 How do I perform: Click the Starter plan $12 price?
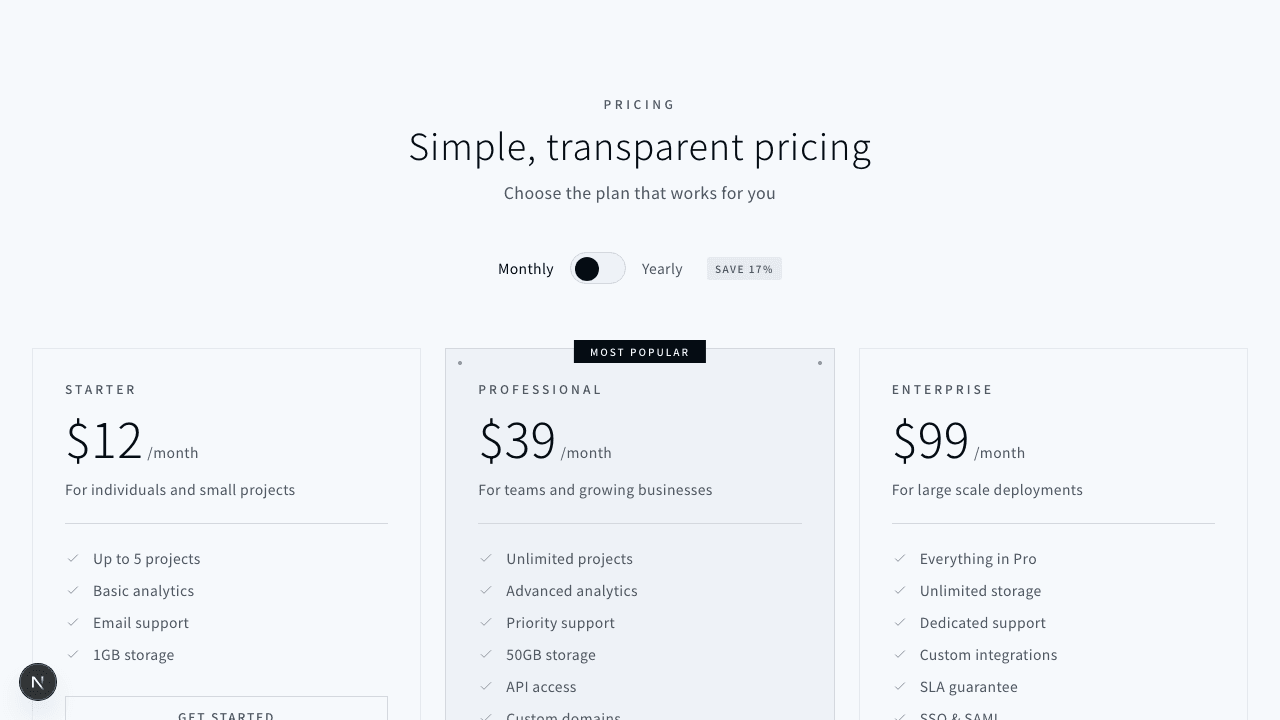click(x=104, y=441)
